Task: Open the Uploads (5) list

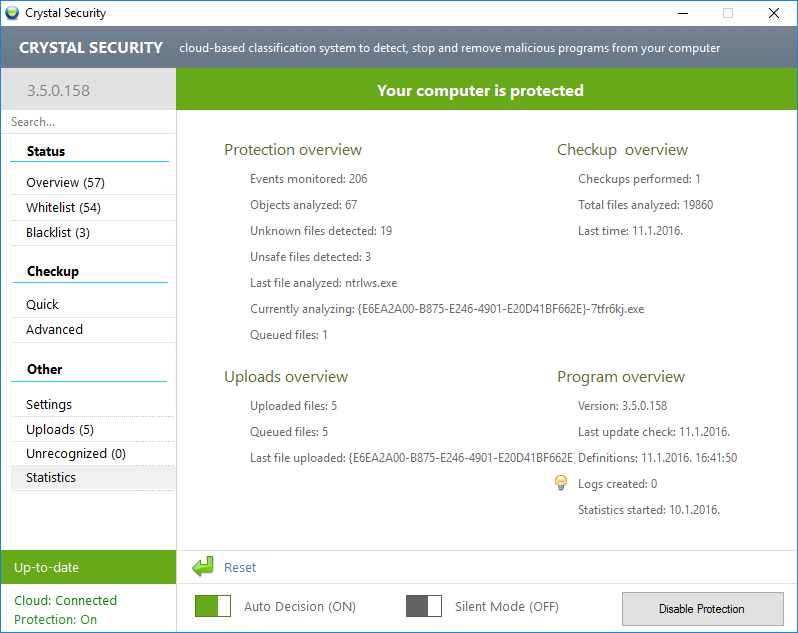Action: click(60, 429)
